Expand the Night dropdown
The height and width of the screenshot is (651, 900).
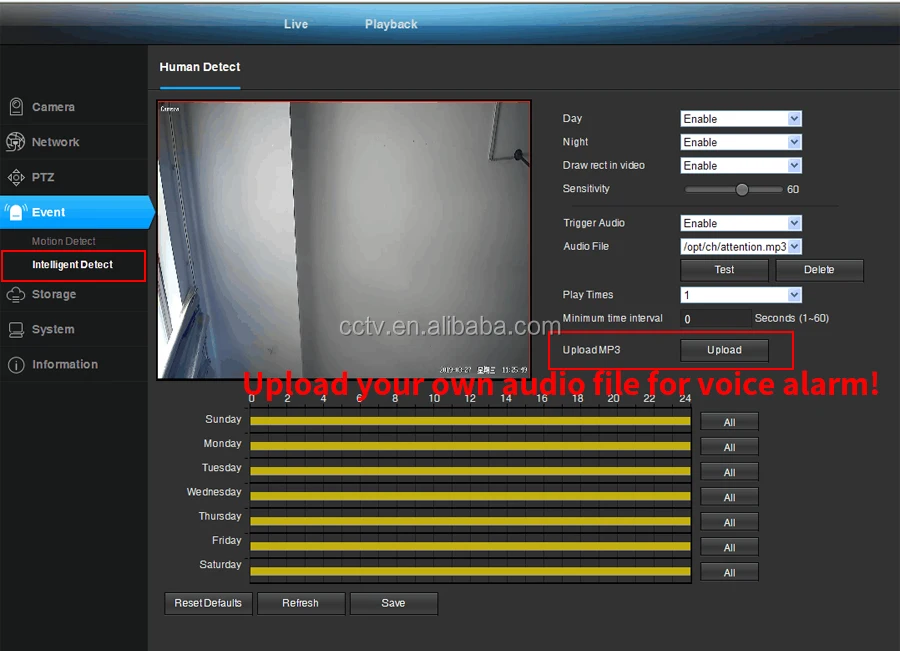(741, 142)
